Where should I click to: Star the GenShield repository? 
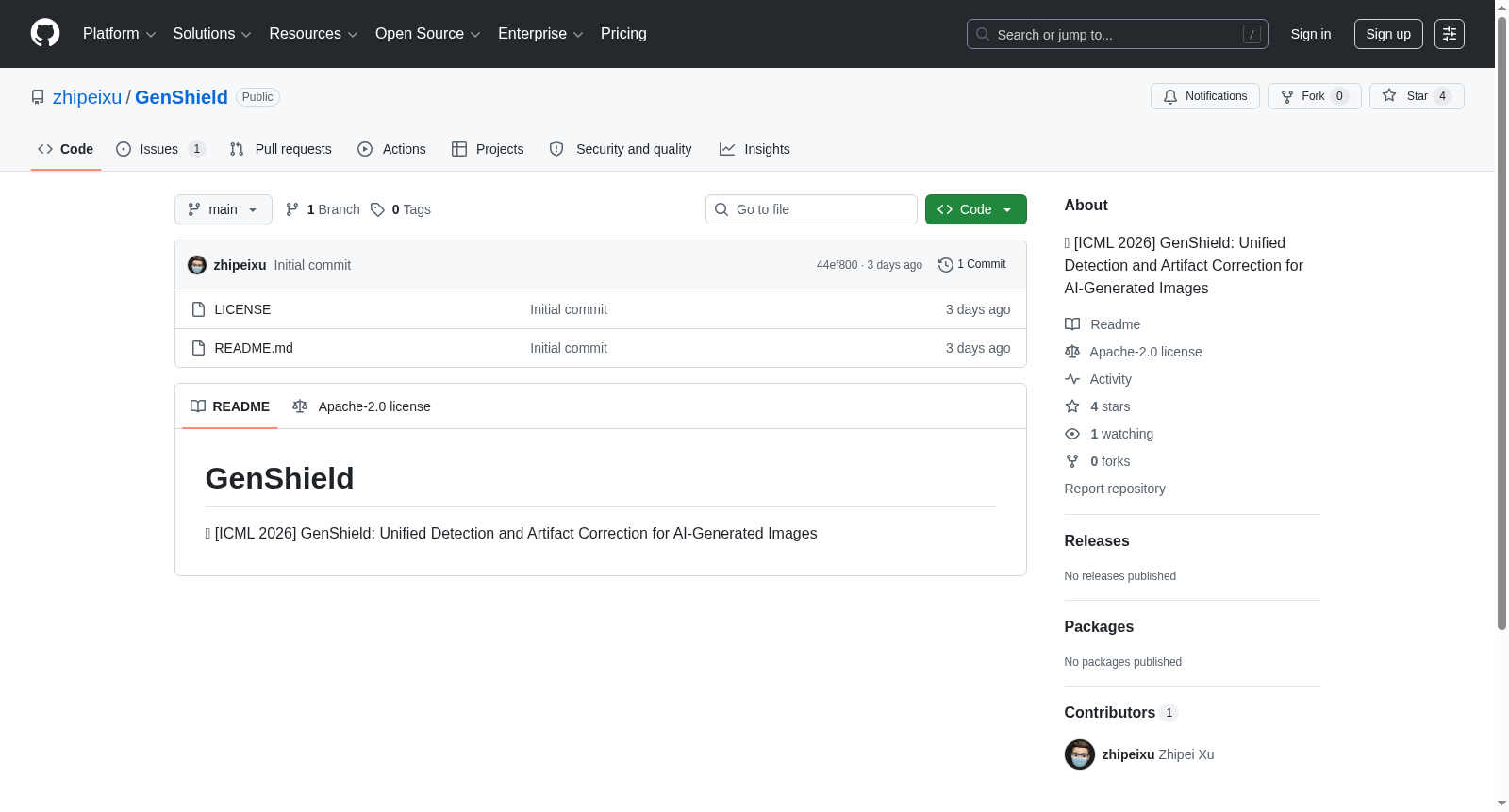pyautogui.click(x=1416, y=96)
